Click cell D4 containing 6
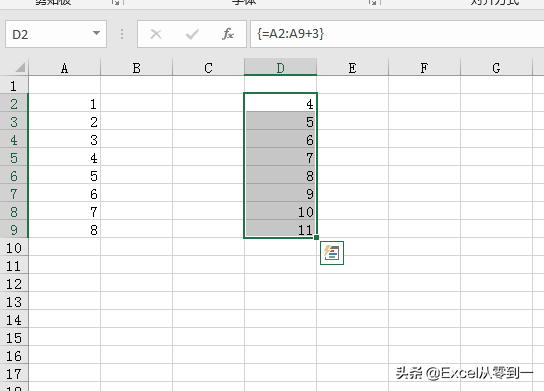The height and width of the screenshot is (391, 544). pyautogui.click(x=280, y=139)
